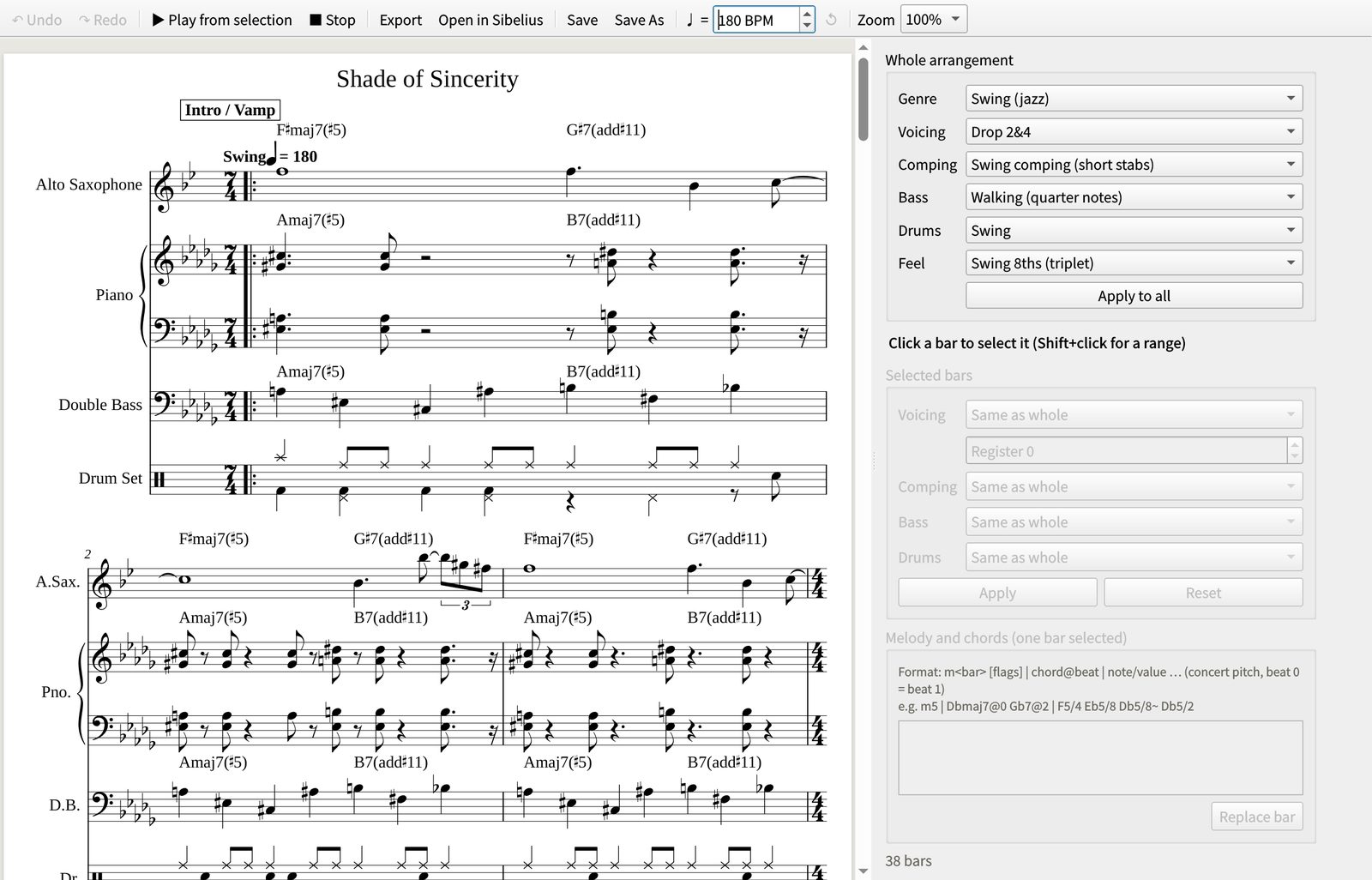
Task: Click Export in toolbar
Action: pyautogui.click(x=400, y=20)
